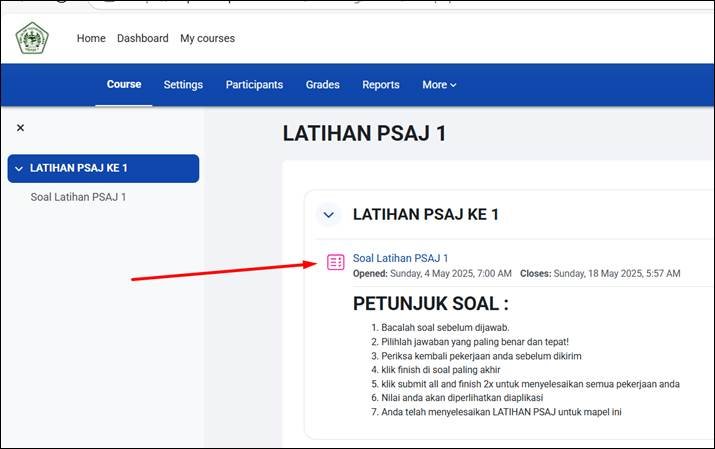
Task: Click the LATIHAN PSAJ KE 1 section title
Action: click(425, 215)
